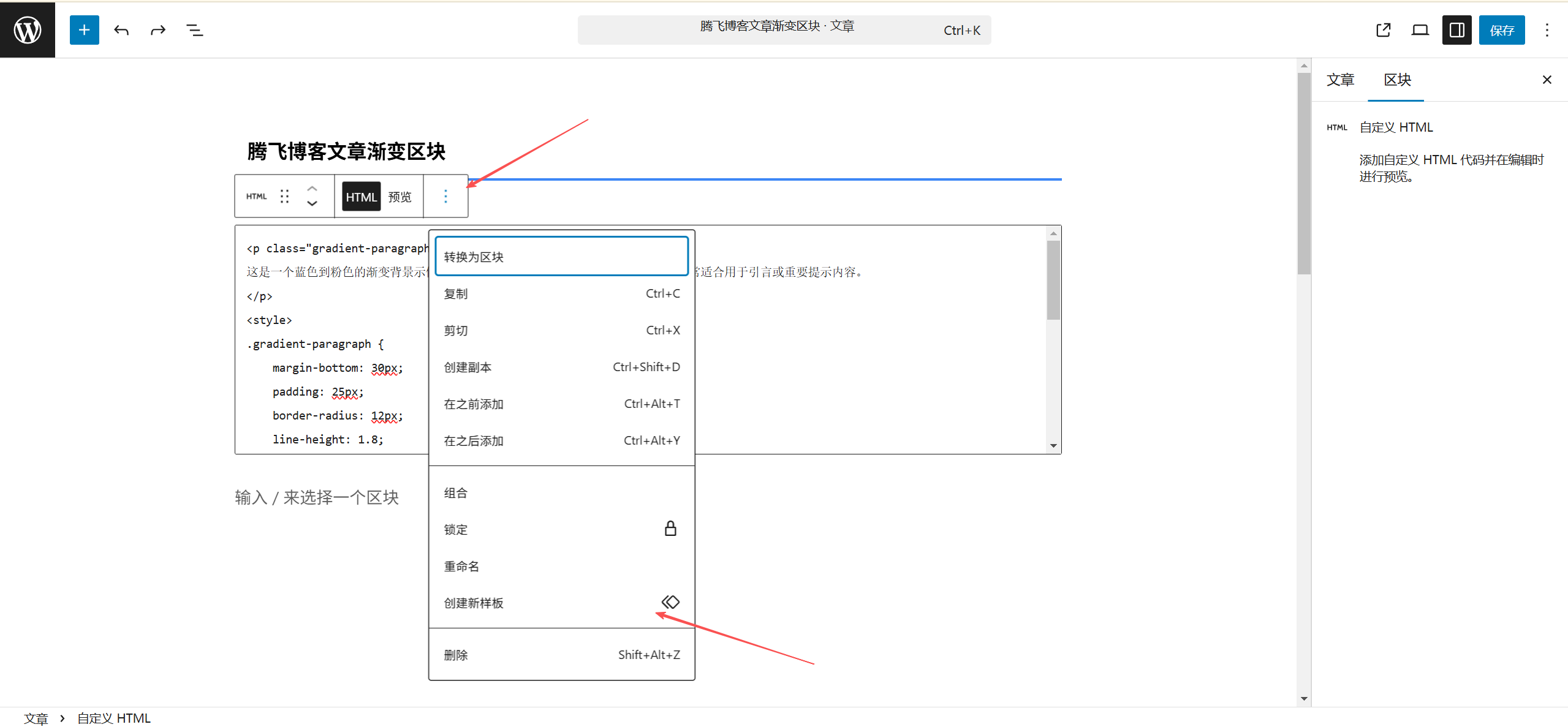Click the view post external link icon
Screen dimensions: 1568x727
click(x=1383, y=29)
